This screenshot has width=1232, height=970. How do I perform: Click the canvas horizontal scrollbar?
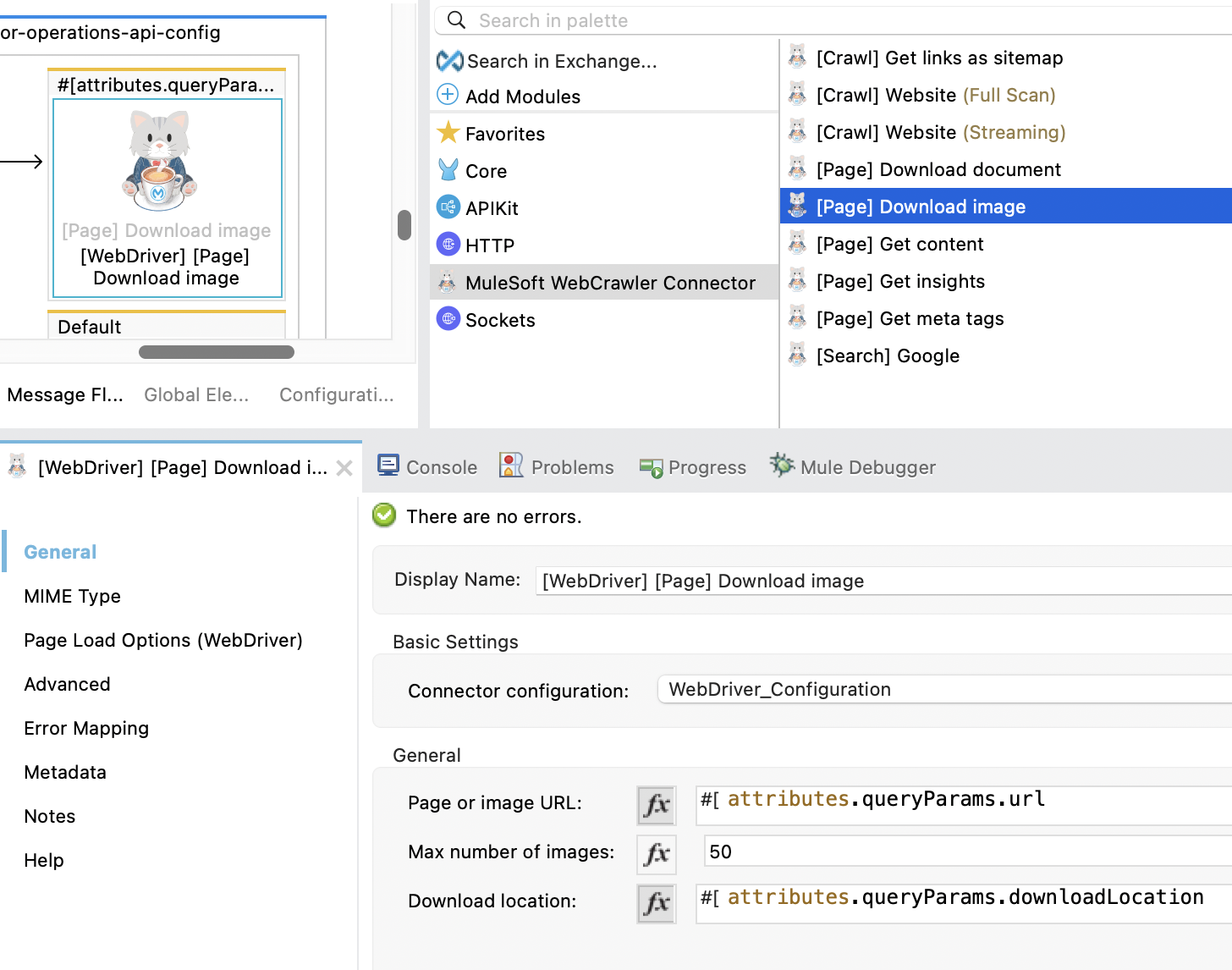[216, 351]
